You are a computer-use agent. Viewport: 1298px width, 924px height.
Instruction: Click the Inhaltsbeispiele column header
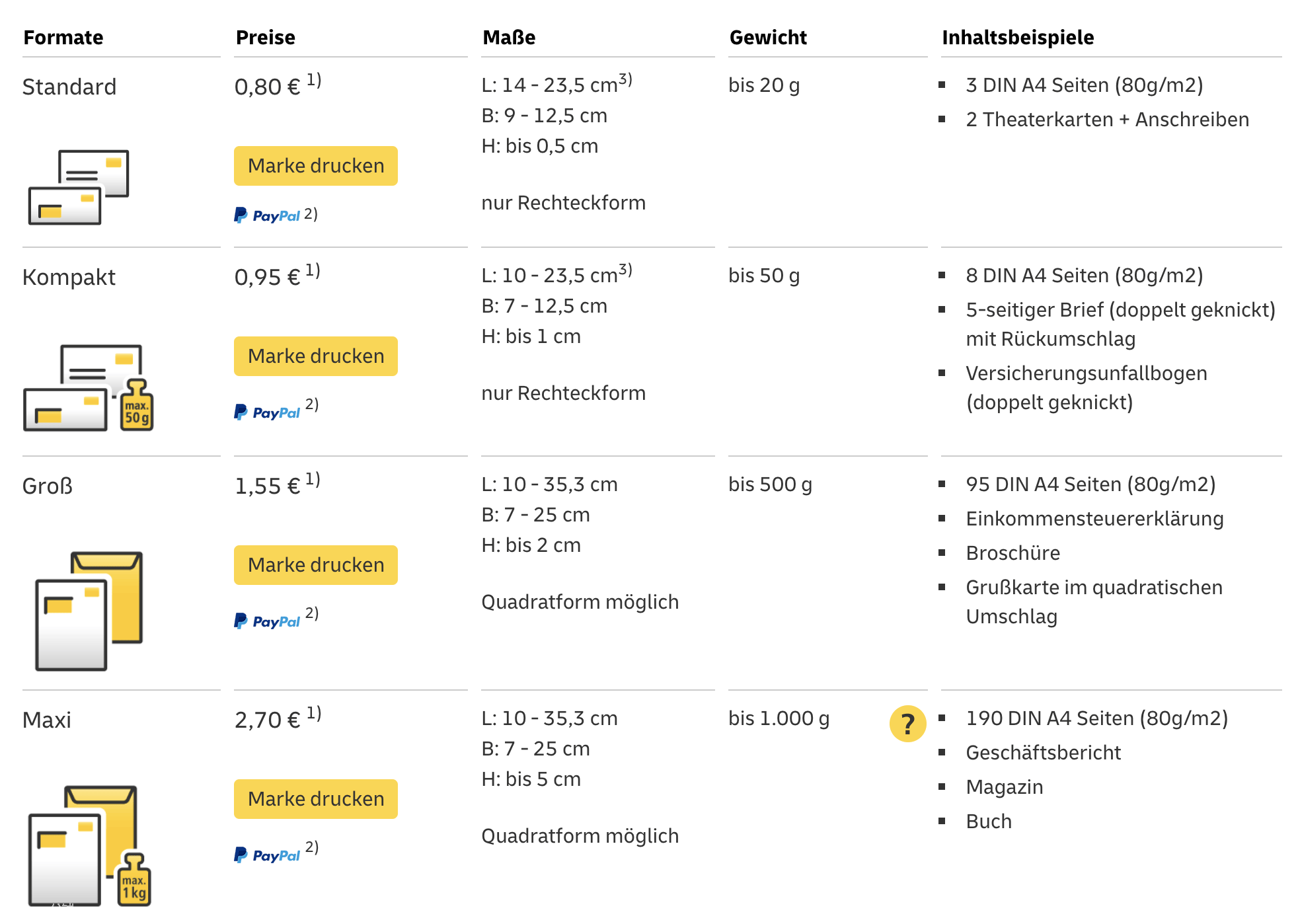click(x=1018, y=37)
